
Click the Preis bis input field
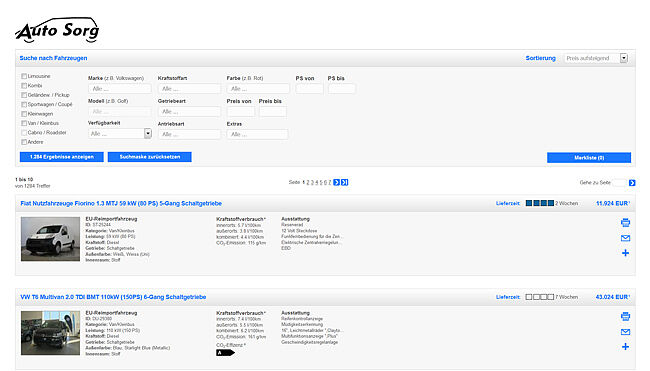coord(273,112)
